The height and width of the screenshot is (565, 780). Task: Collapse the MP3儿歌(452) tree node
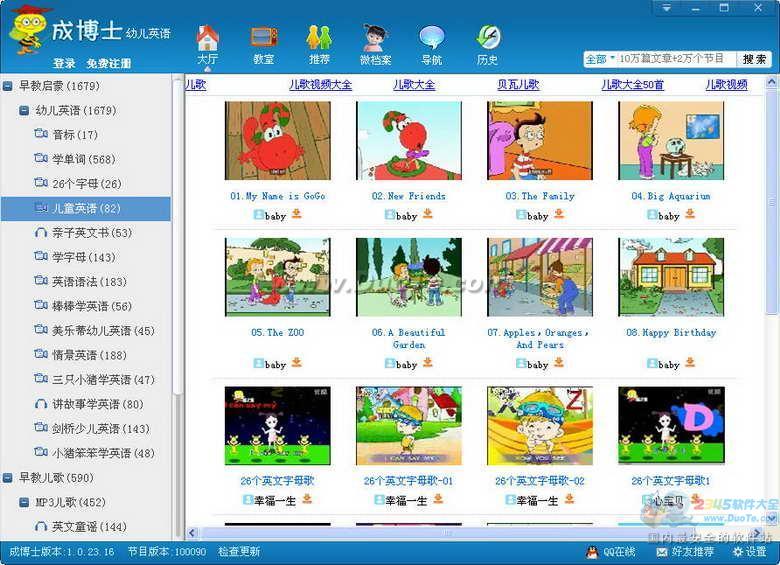23,502
